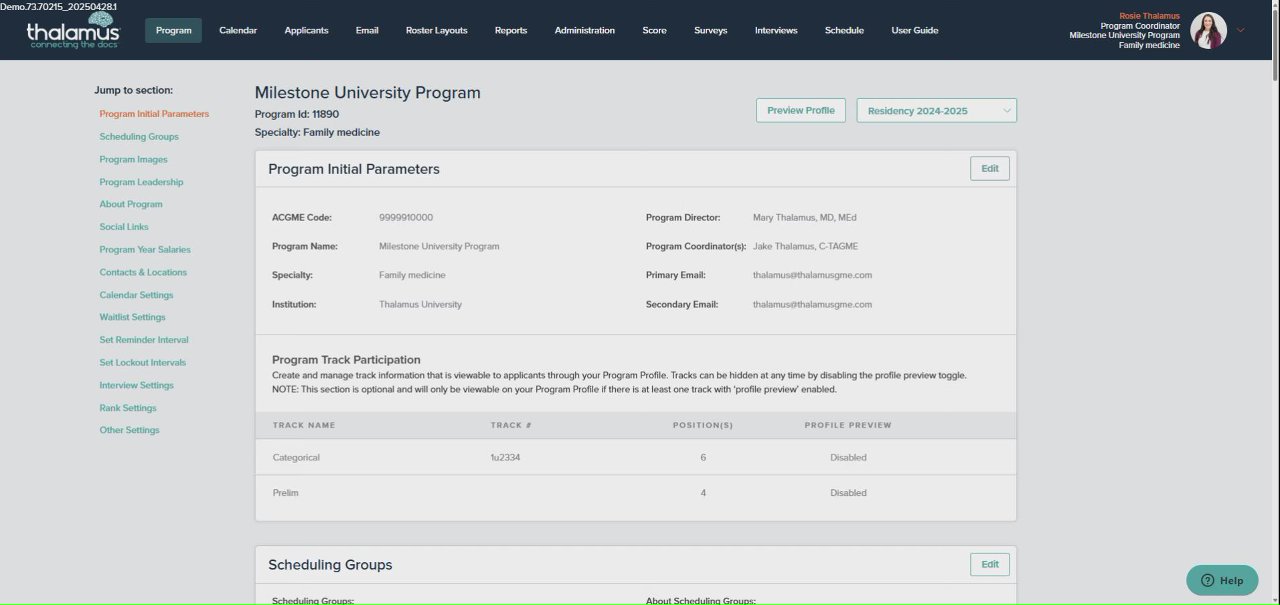Viewport: 1280px width, 605px height.
Task: Jump to Program Initial Parameters section
Action: (x=154, y=114)
